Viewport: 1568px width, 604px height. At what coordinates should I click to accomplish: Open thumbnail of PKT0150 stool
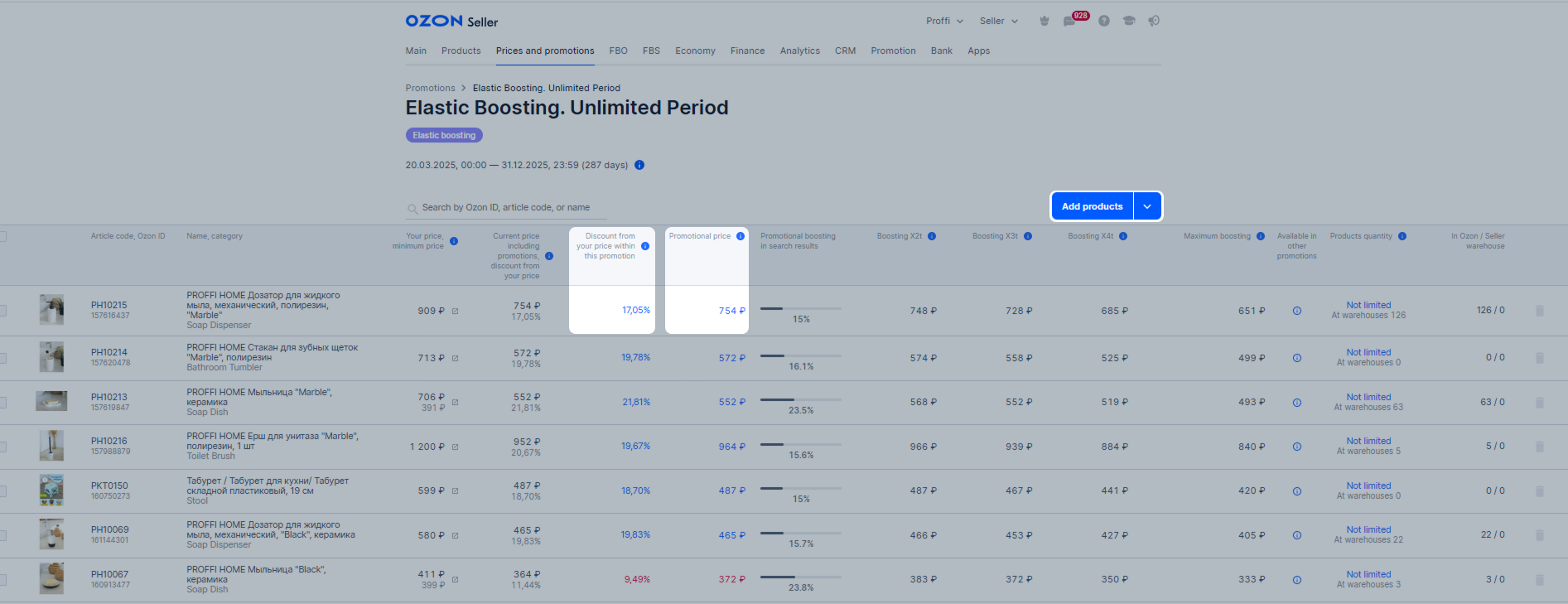(x=51, y=490)
